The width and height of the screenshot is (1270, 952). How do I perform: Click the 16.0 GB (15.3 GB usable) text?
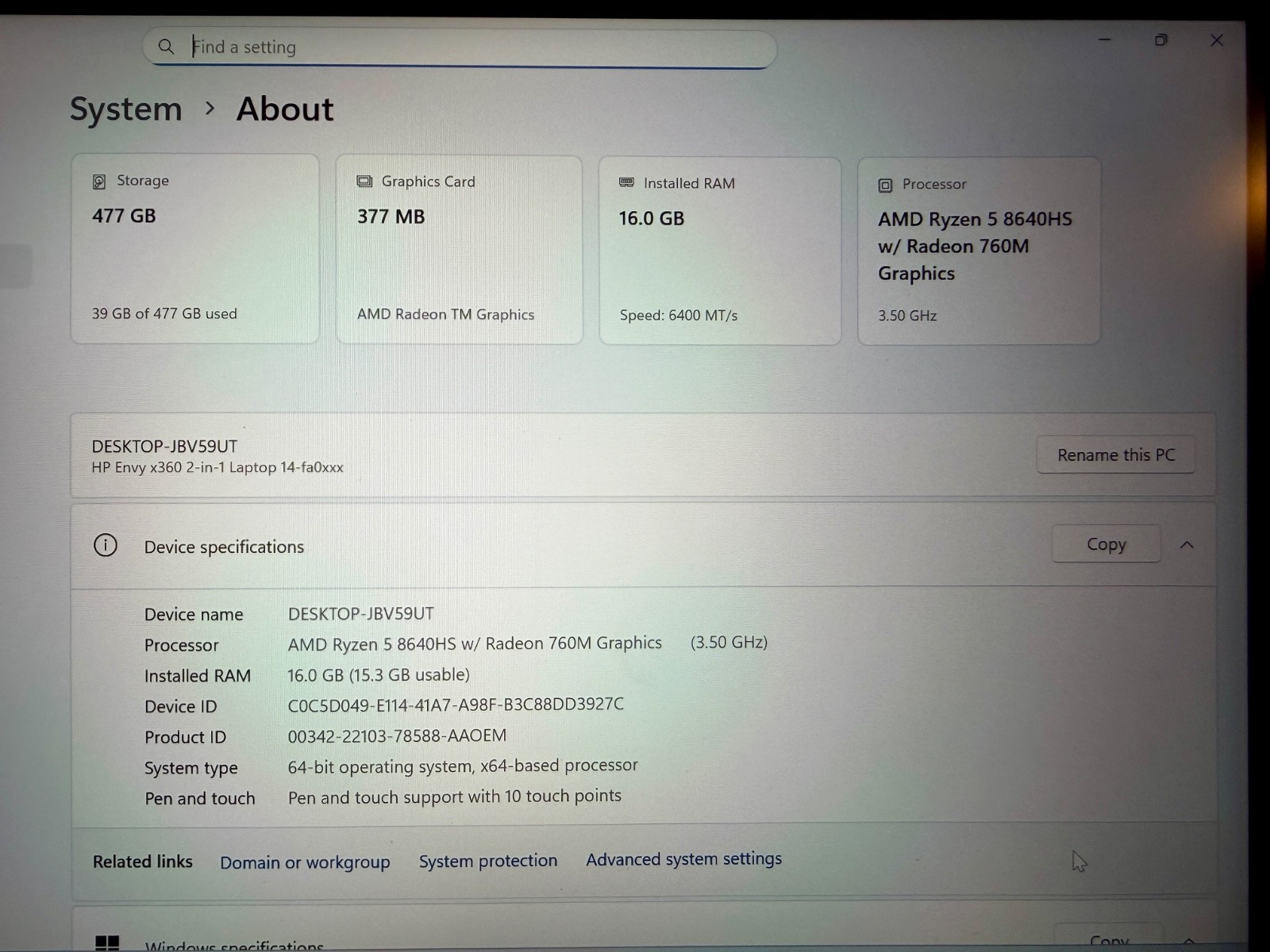[379, 675]
